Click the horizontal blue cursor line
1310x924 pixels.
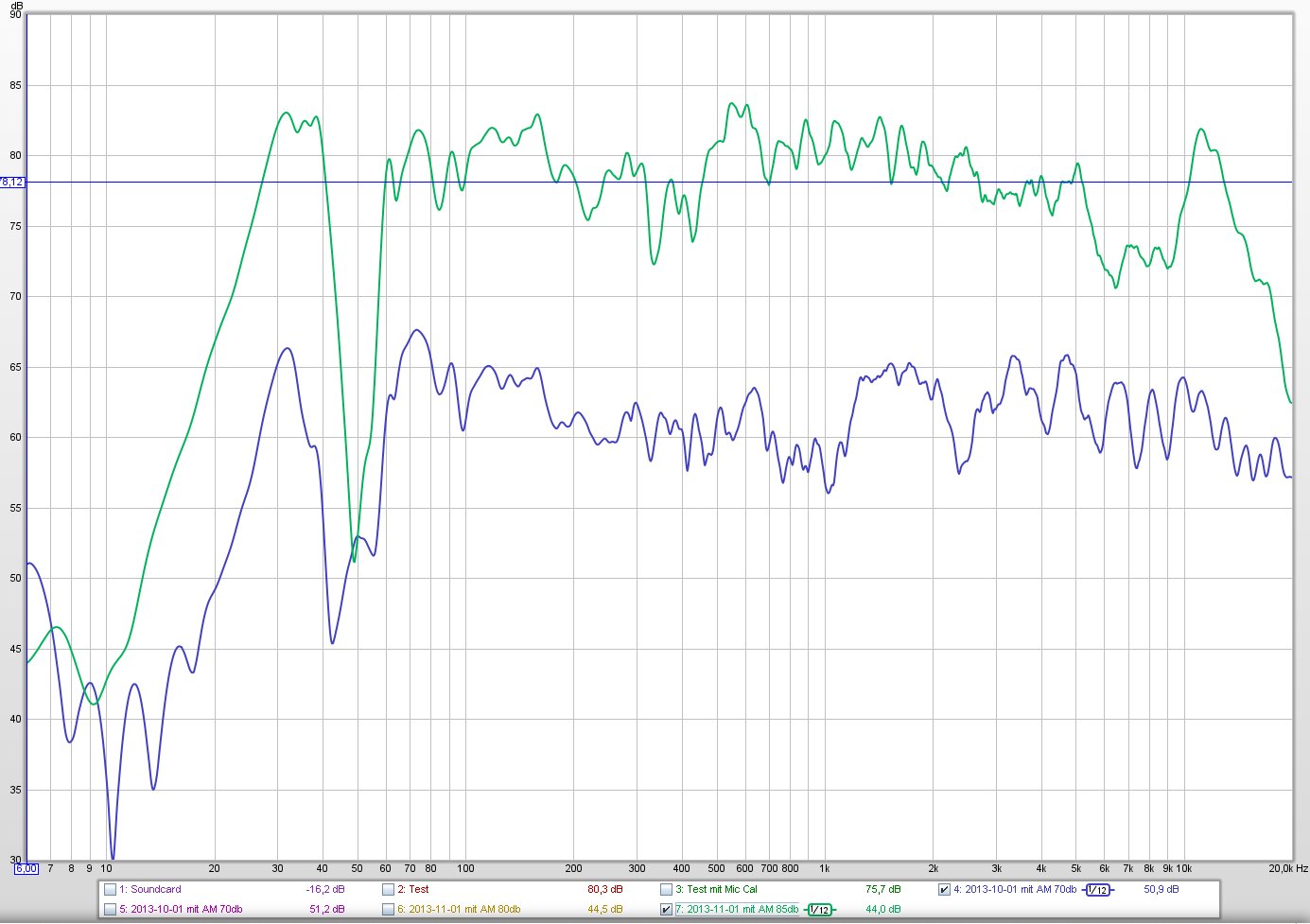click(662, 183)
